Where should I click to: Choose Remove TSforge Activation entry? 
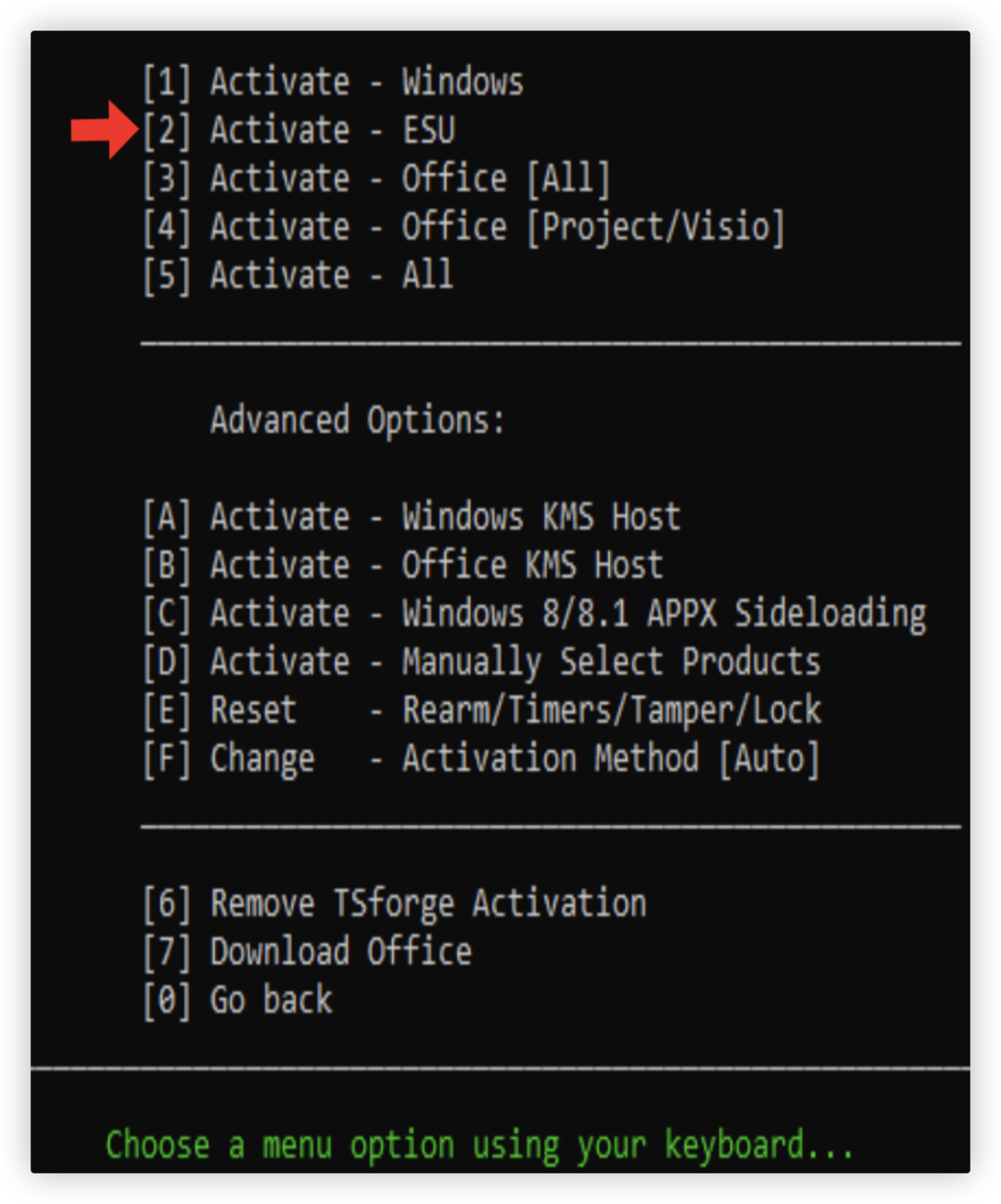[395, 904]
